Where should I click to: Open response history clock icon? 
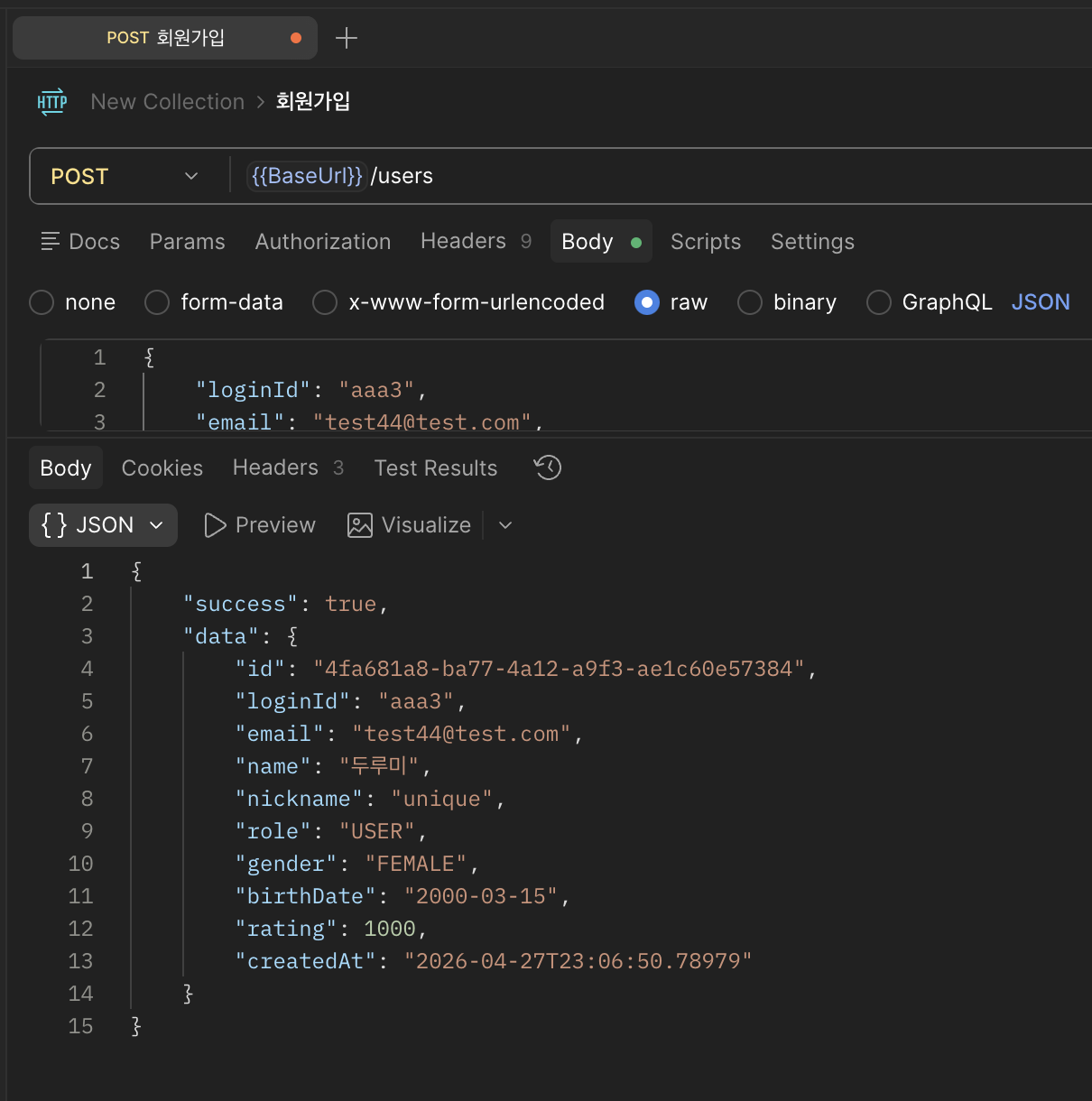pyautogui.click(x=548, y=467)
